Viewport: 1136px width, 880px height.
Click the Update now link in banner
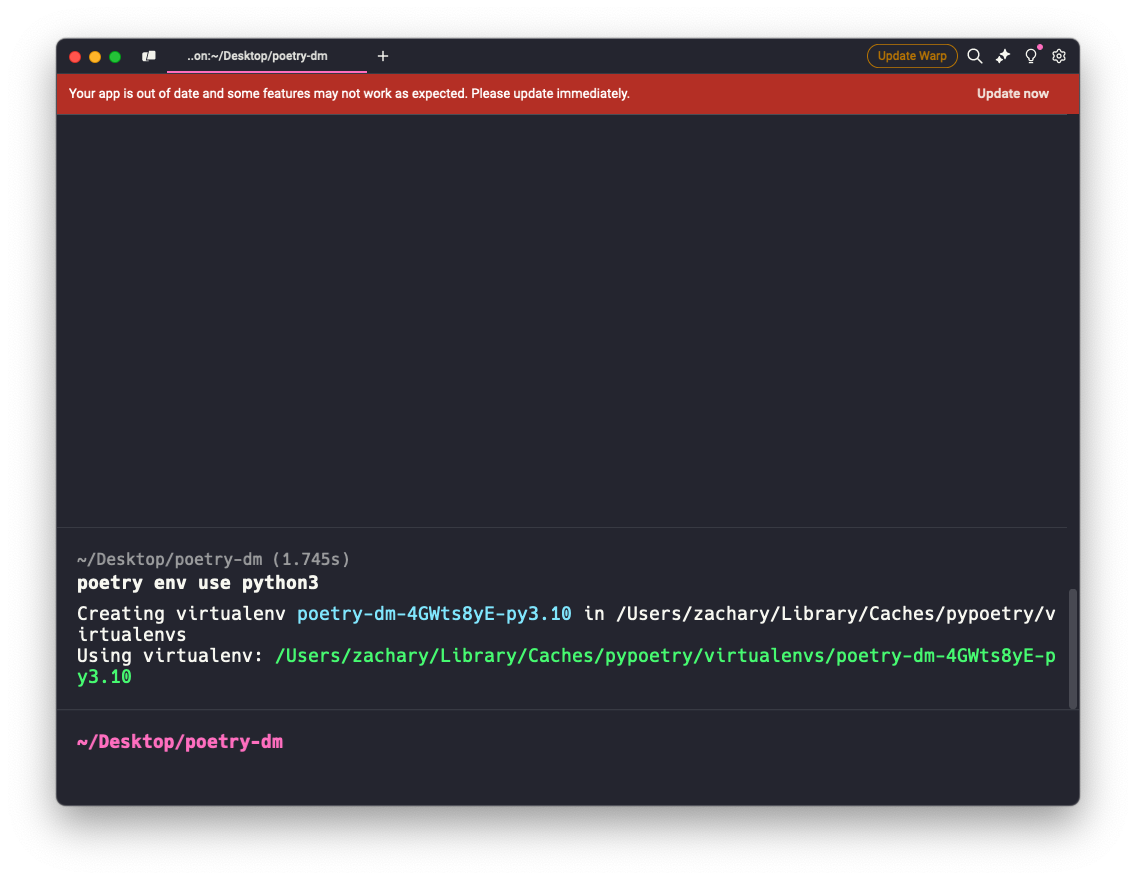click(x=1012, y=93)
